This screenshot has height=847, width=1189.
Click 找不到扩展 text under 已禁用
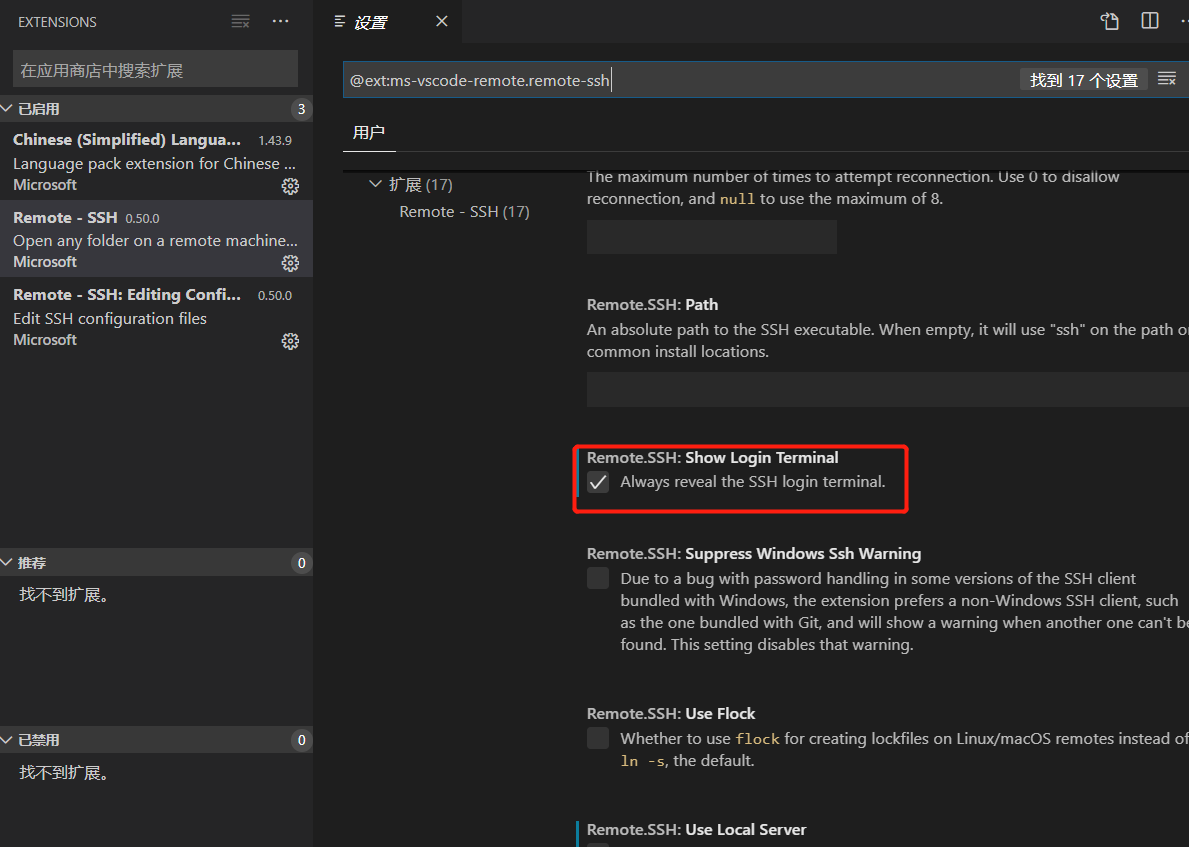pos(65,773)
